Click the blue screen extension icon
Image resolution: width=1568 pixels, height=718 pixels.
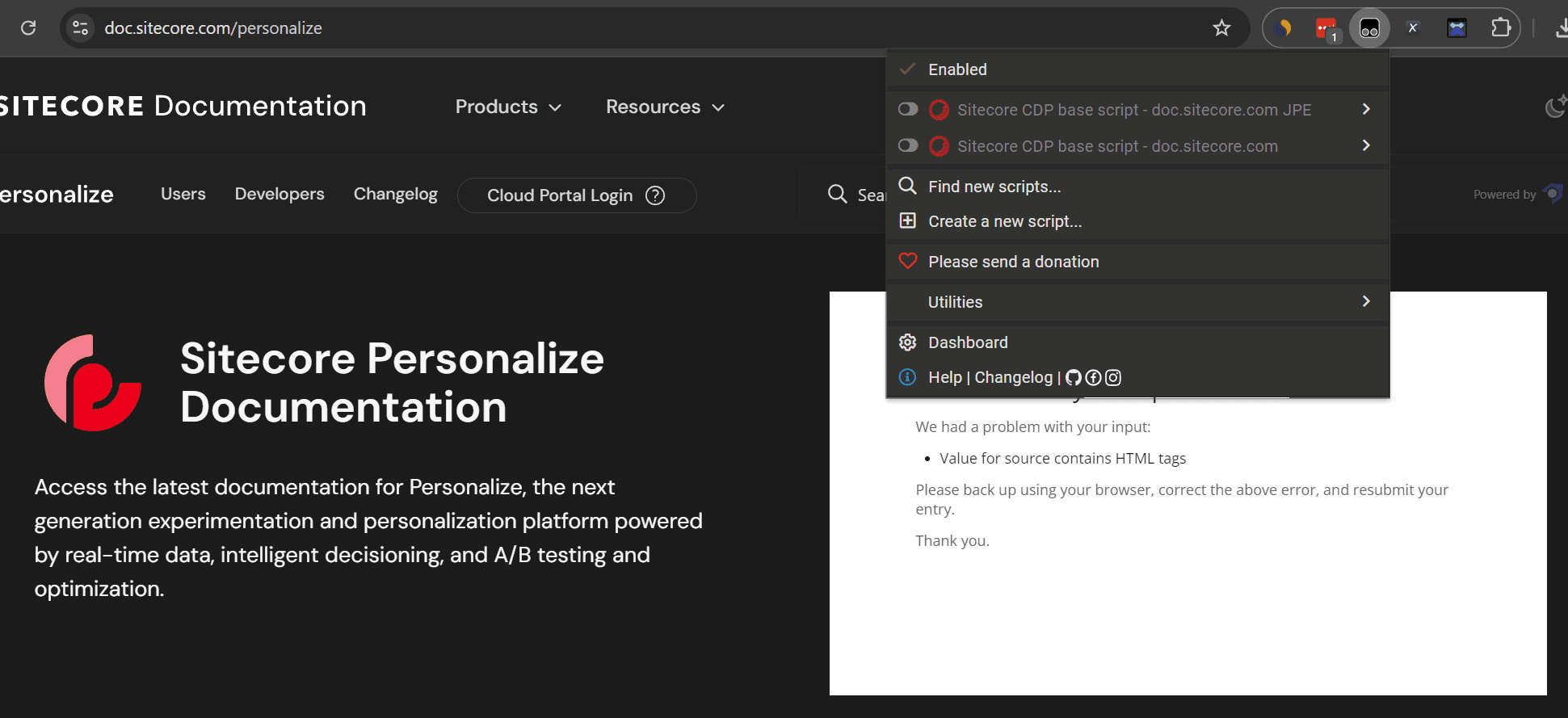[x=1457, y=28]
